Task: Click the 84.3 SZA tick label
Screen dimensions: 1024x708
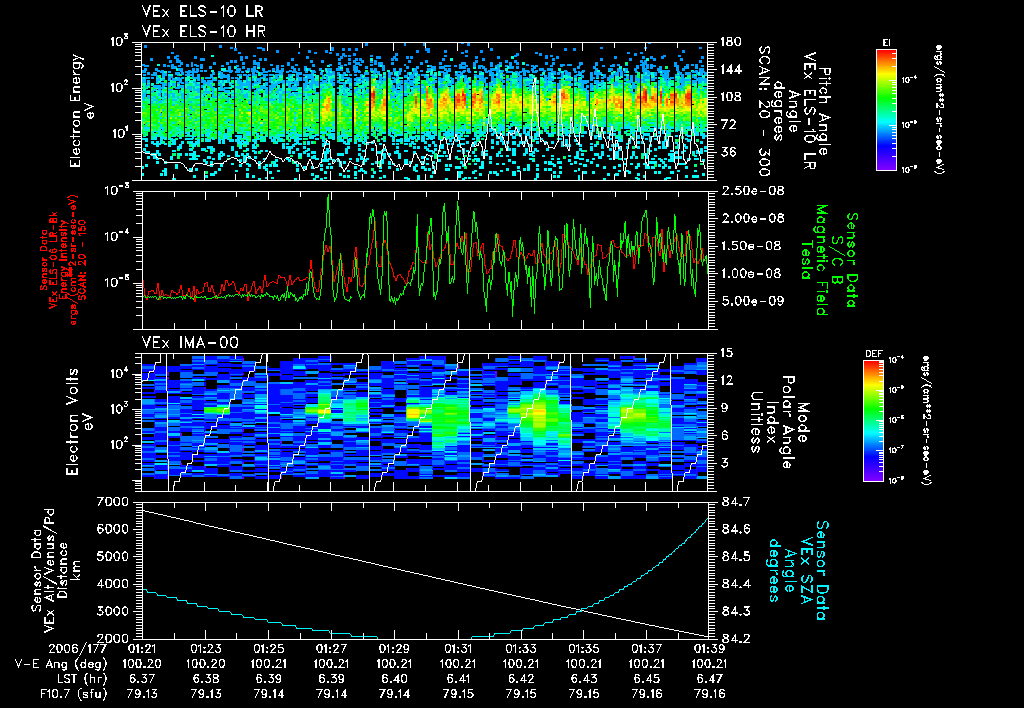Action: coord(735,611)
